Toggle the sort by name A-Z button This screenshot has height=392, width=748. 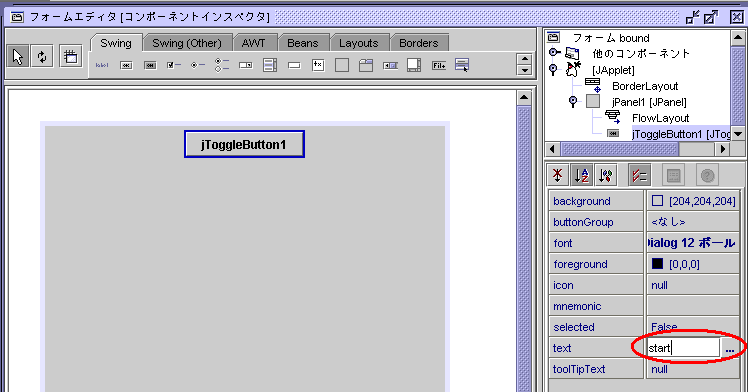point(582,175)
